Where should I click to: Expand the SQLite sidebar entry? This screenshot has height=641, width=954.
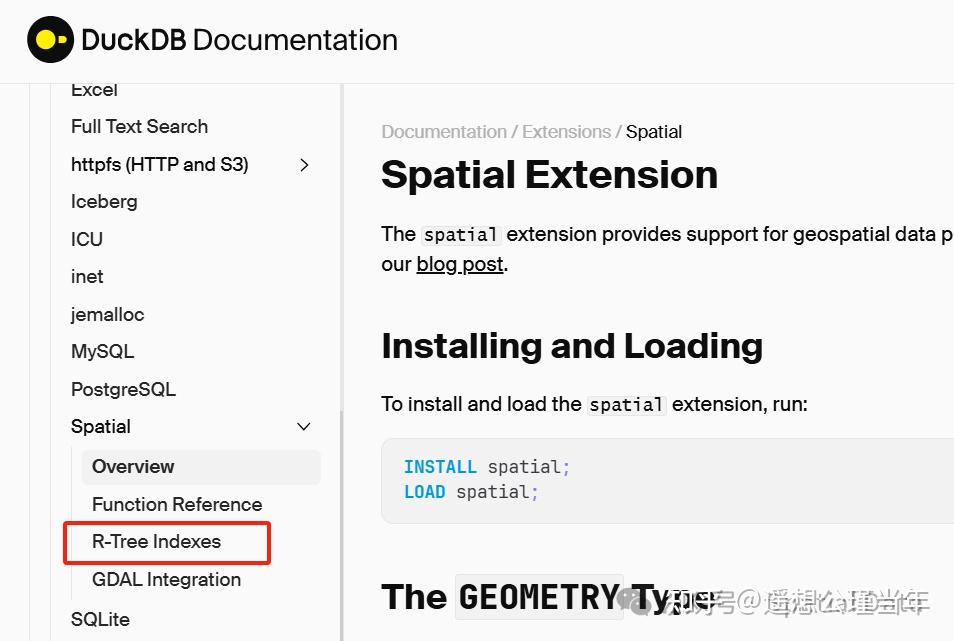click(x=100, y=619)
